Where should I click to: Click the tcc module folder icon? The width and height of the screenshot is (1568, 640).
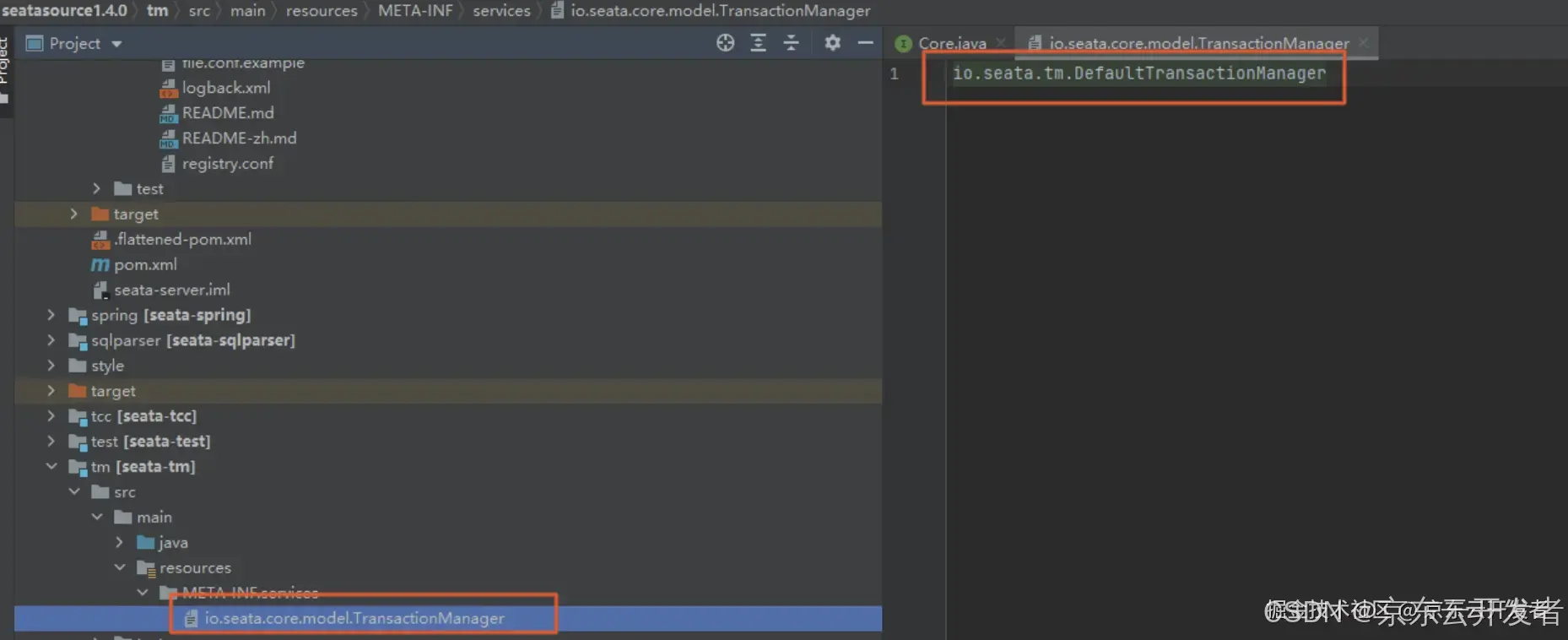78,417
